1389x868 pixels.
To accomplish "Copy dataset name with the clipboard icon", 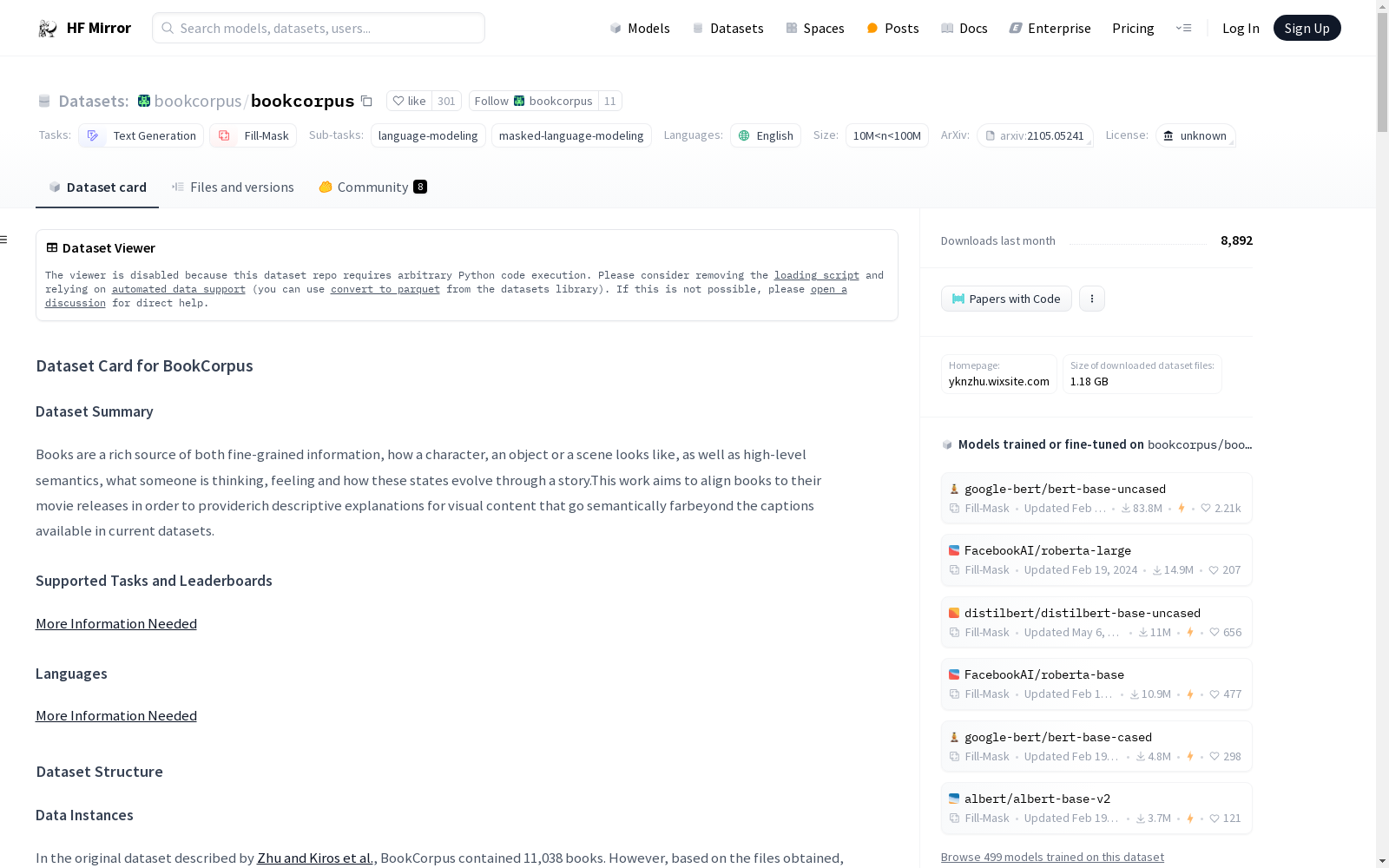I will click(366, 101).
